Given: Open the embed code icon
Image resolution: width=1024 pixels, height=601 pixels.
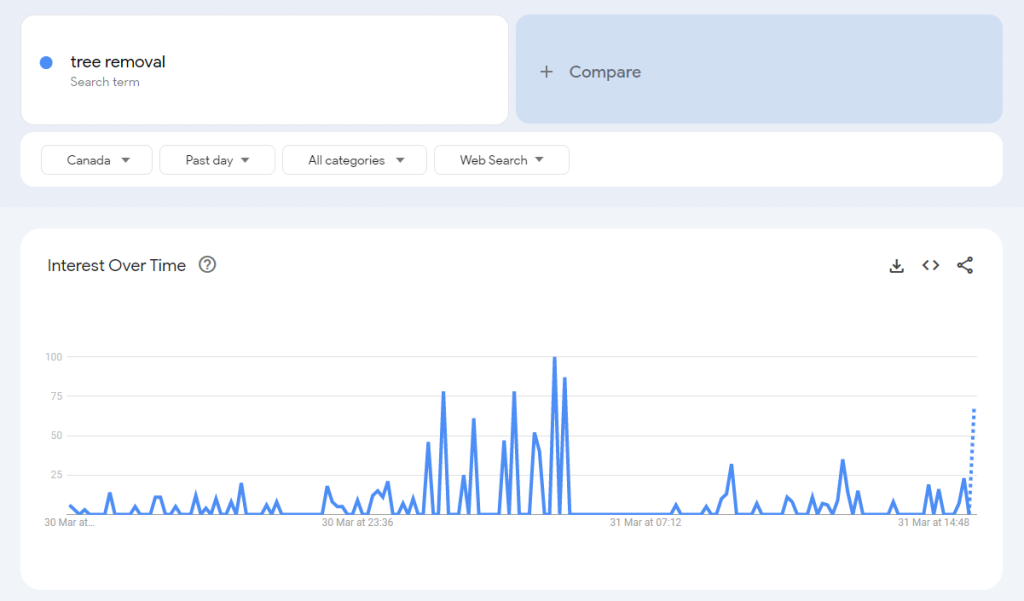Looking at the screenshot, I should pyautogui.click(x=930, y=265).
